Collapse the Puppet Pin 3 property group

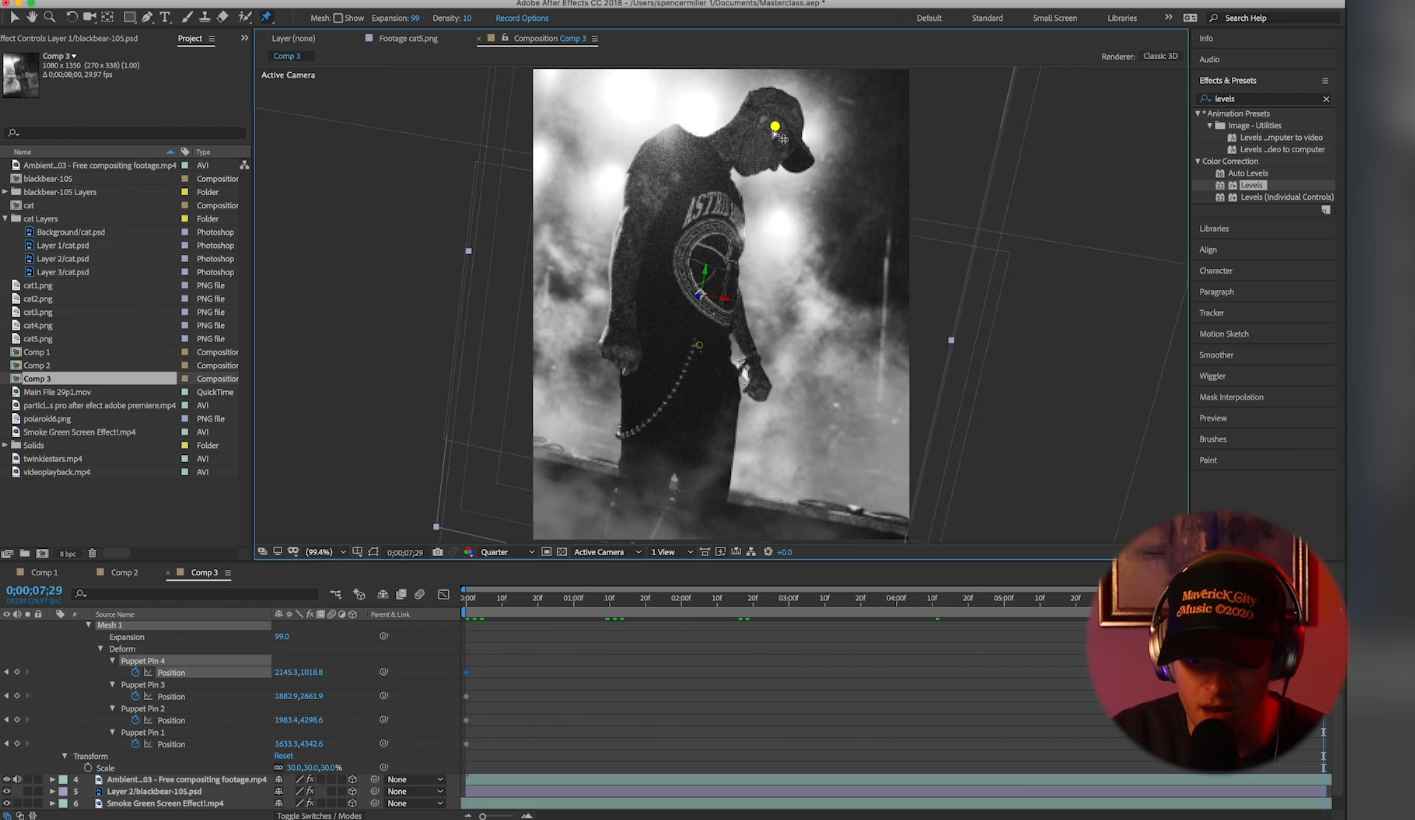pyautogui.click(x=113, y=685)
